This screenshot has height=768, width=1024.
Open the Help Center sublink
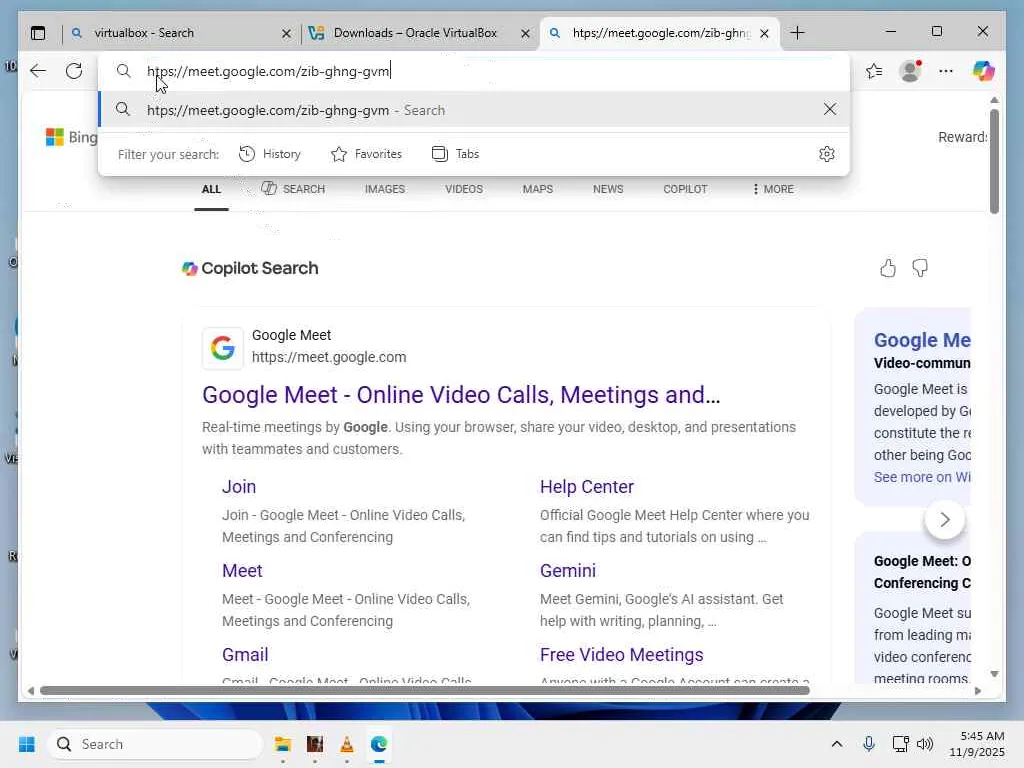(586, 487)
